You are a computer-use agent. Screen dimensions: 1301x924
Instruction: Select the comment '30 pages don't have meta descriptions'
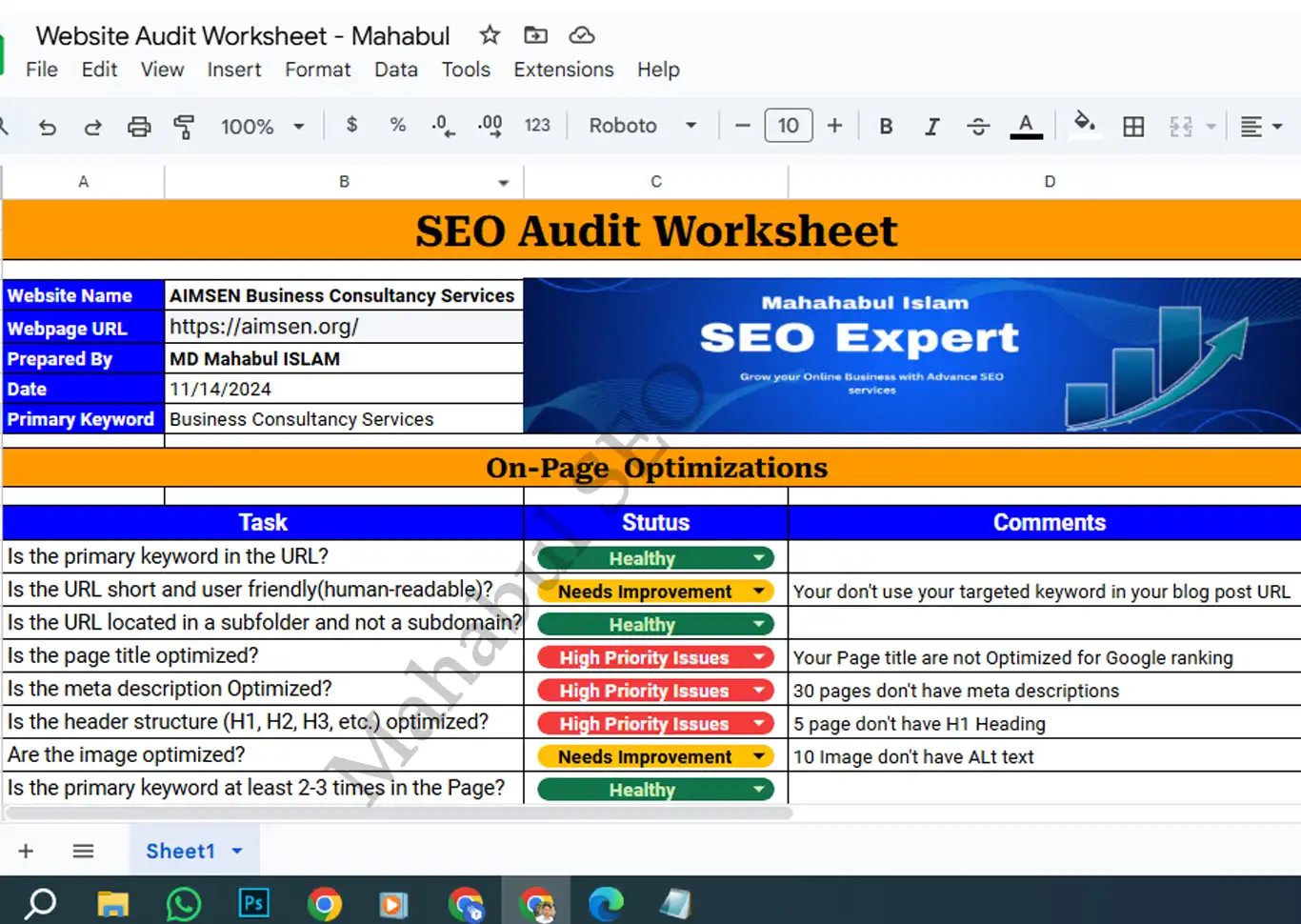coord(956,691)
